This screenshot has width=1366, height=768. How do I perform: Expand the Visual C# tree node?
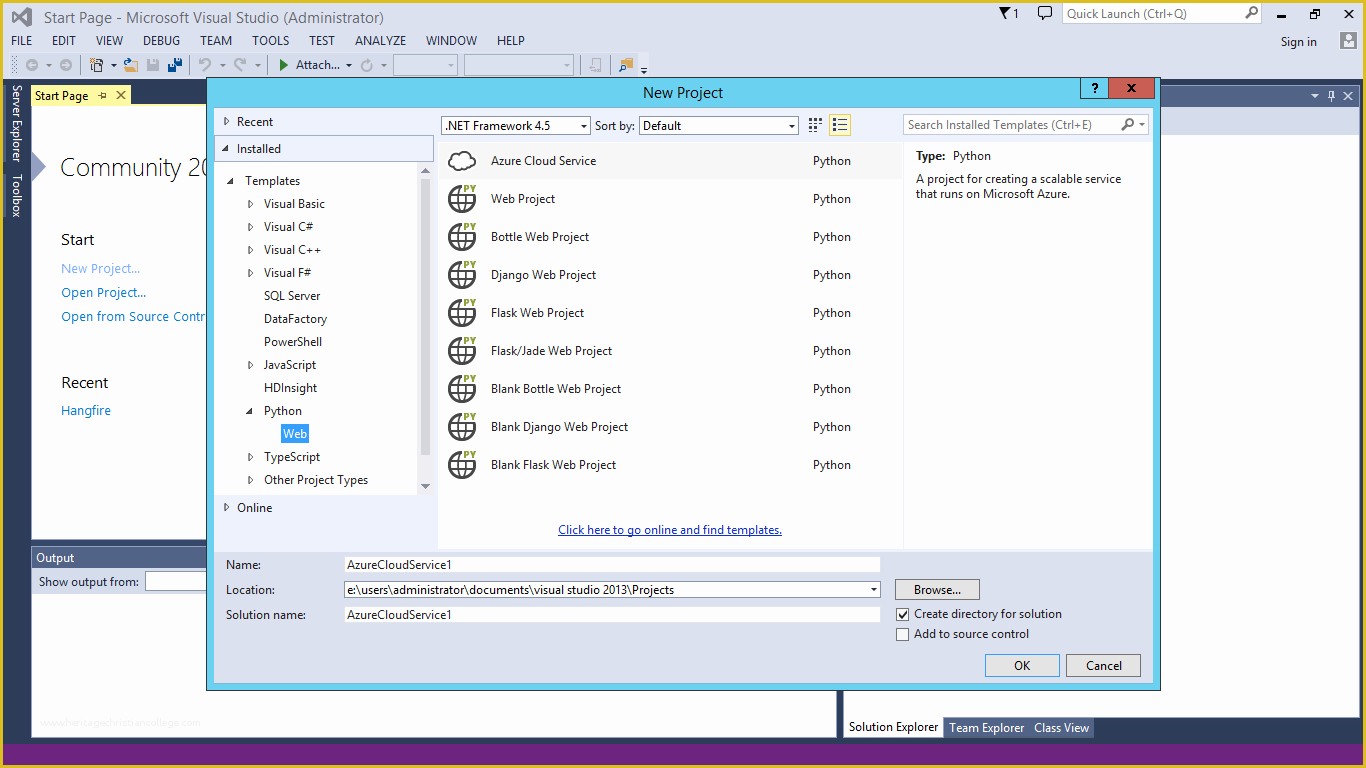coord(251,227)
